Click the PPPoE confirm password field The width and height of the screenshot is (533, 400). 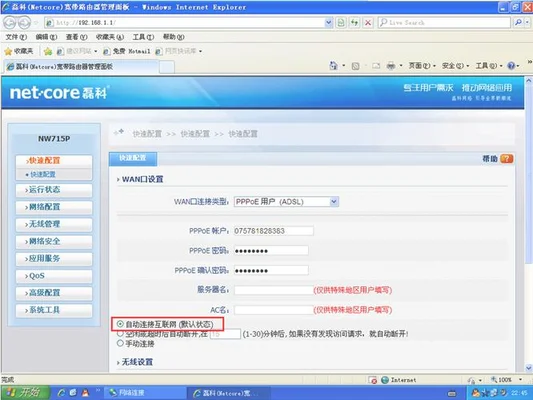(271, 271)
